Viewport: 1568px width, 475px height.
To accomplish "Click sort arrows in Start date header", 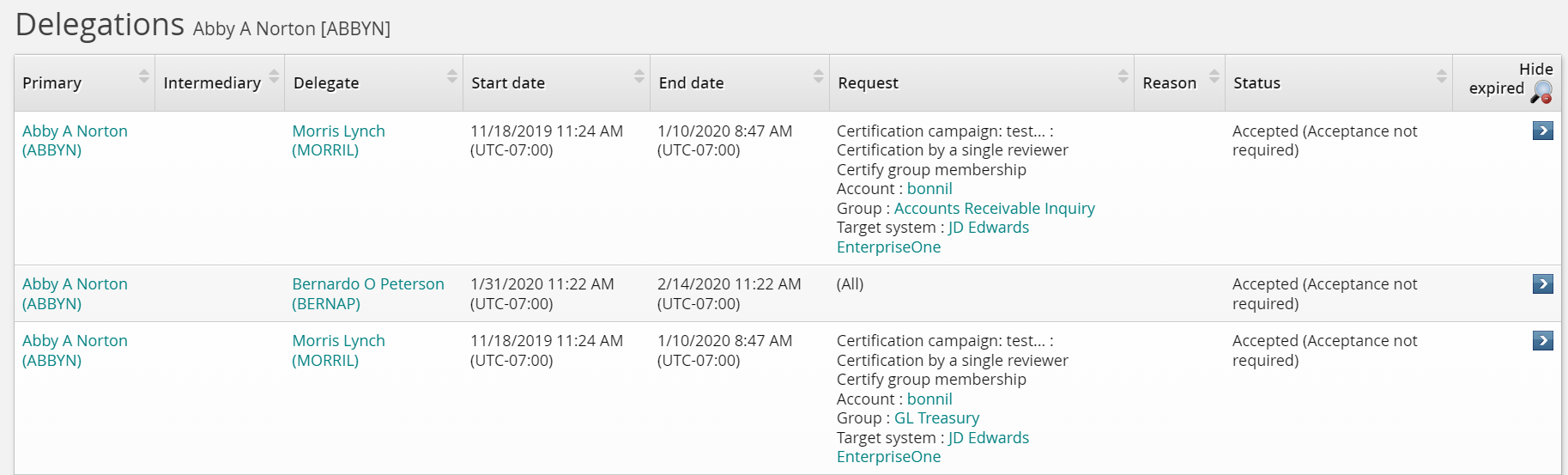I will (x=639, y=76).
